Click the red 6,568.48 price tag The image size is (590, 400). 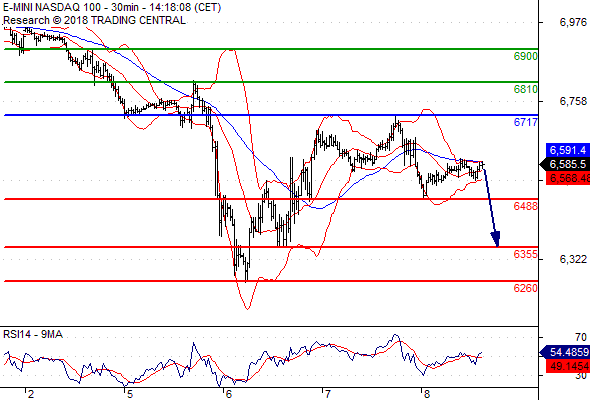(568, 178)
